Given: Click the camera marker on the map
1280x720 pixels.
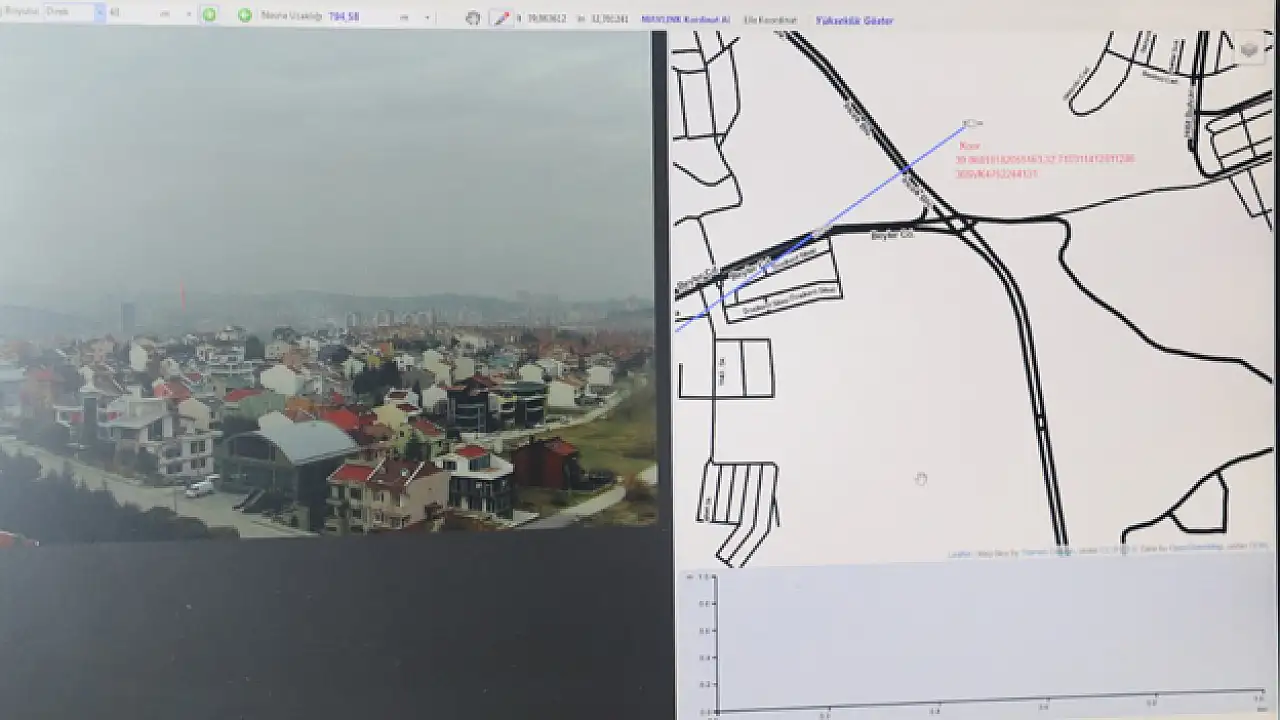Looking at the screenshot, I should tap(970, 123).
